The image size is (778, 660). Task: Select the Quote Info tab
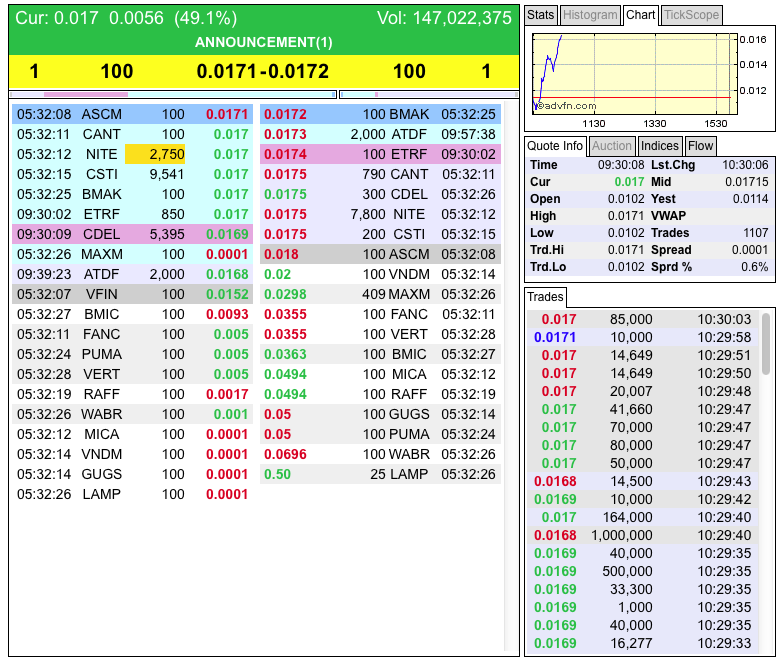coord(555,146)
